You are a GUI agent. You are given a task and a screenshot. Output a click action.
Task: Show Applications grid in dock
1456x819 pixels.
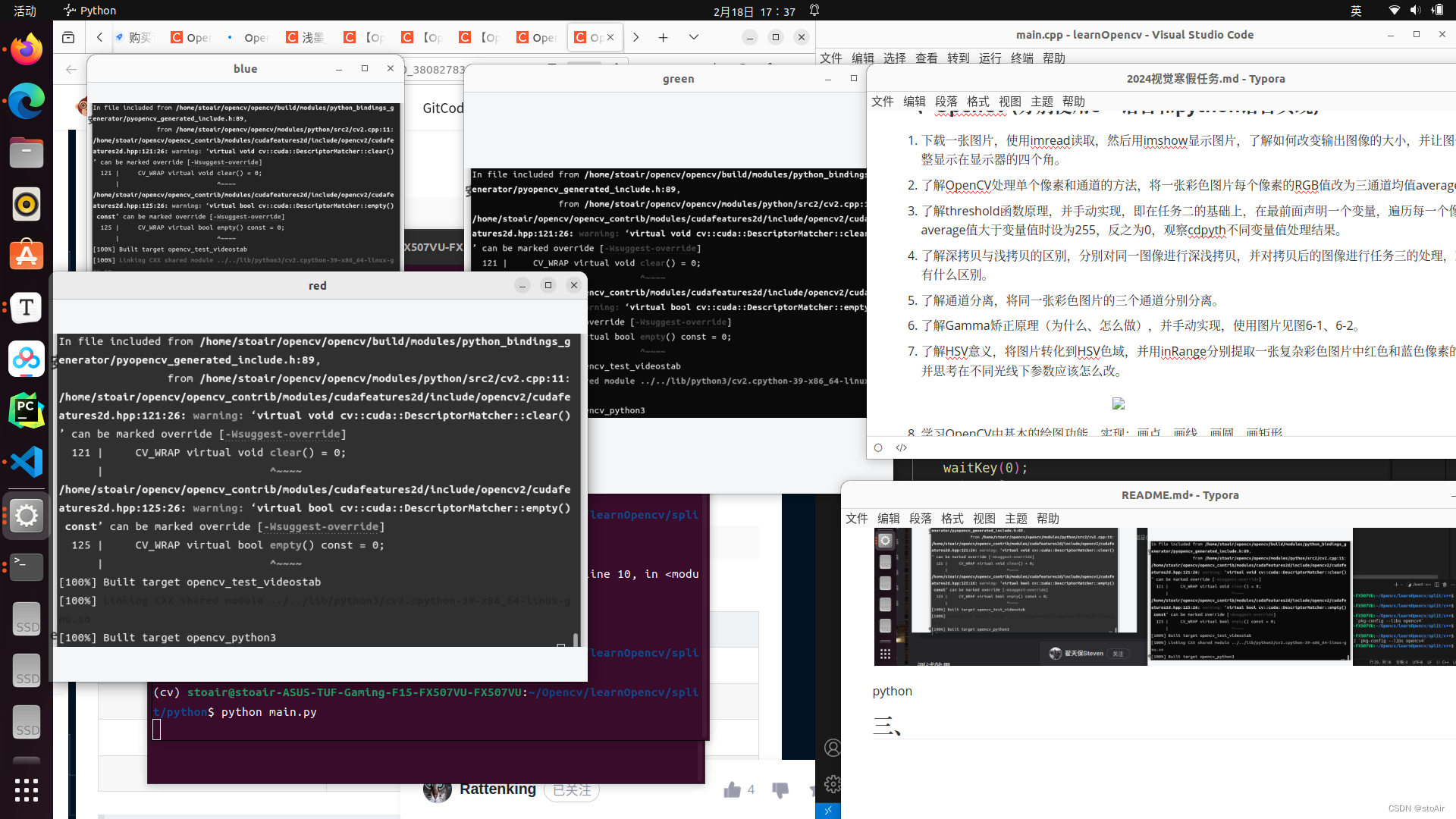click(x=27, y=789)
